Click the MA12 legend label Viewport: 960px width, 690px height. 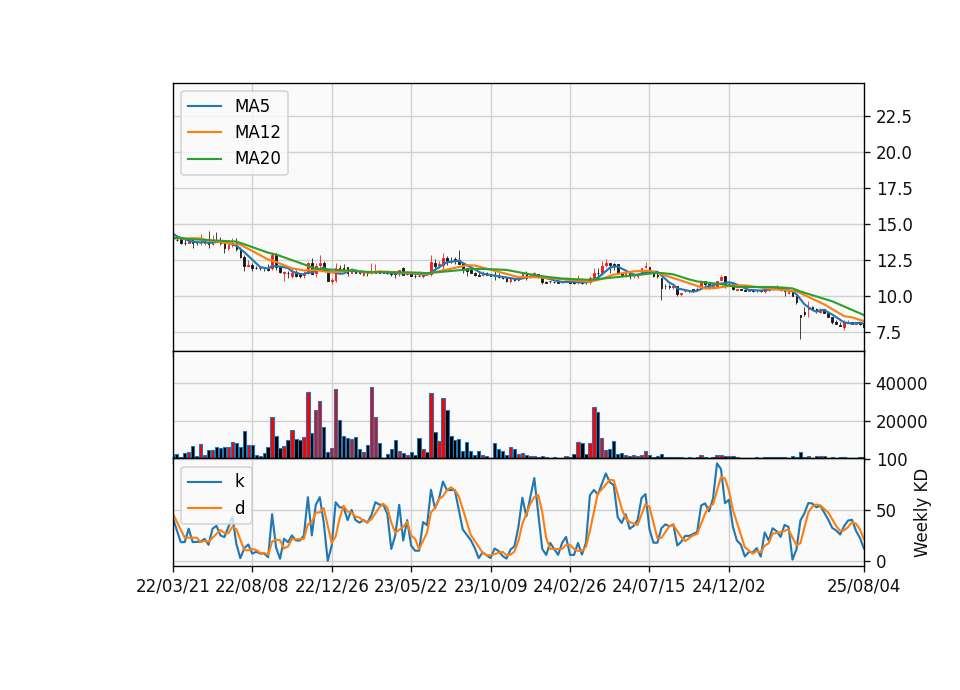tap(257, 132)
